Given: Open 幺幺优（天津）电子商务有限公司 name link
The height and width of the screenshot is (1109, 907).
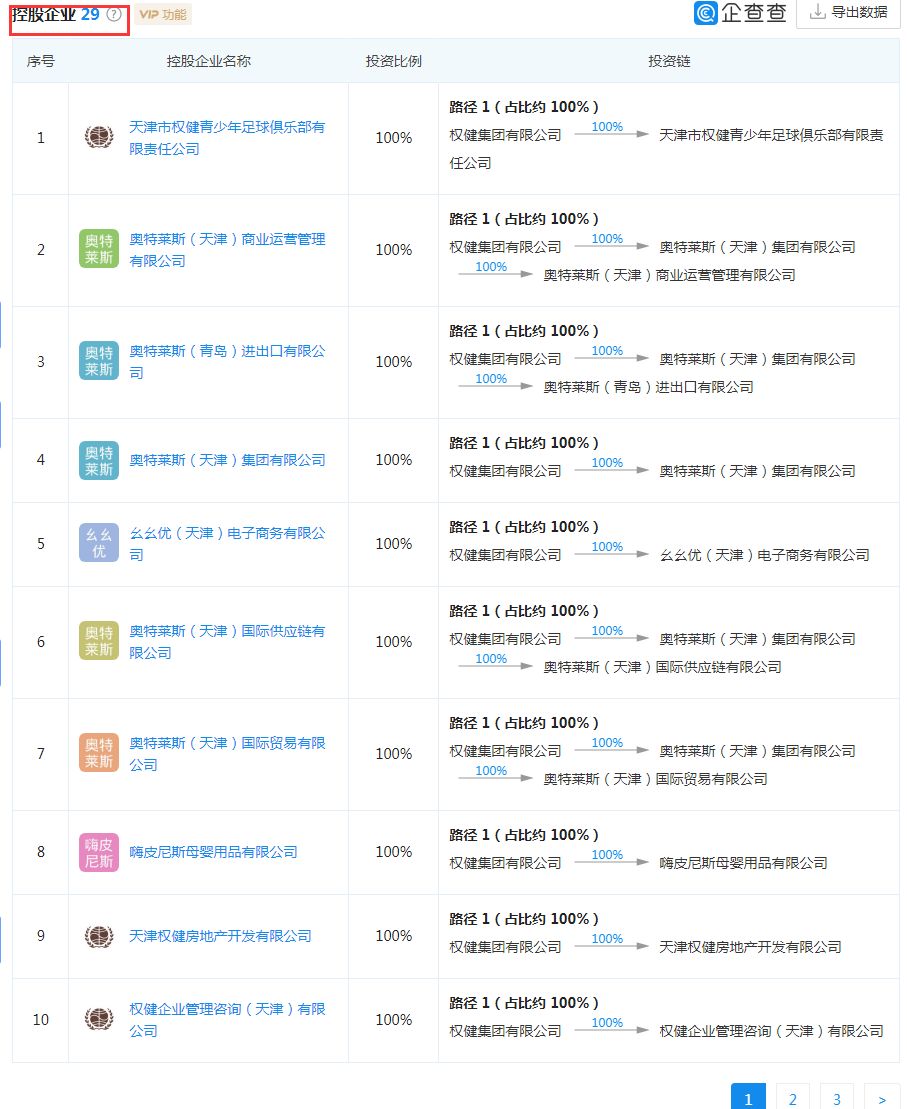Looking at the screenshot, I should click(227, 543).
